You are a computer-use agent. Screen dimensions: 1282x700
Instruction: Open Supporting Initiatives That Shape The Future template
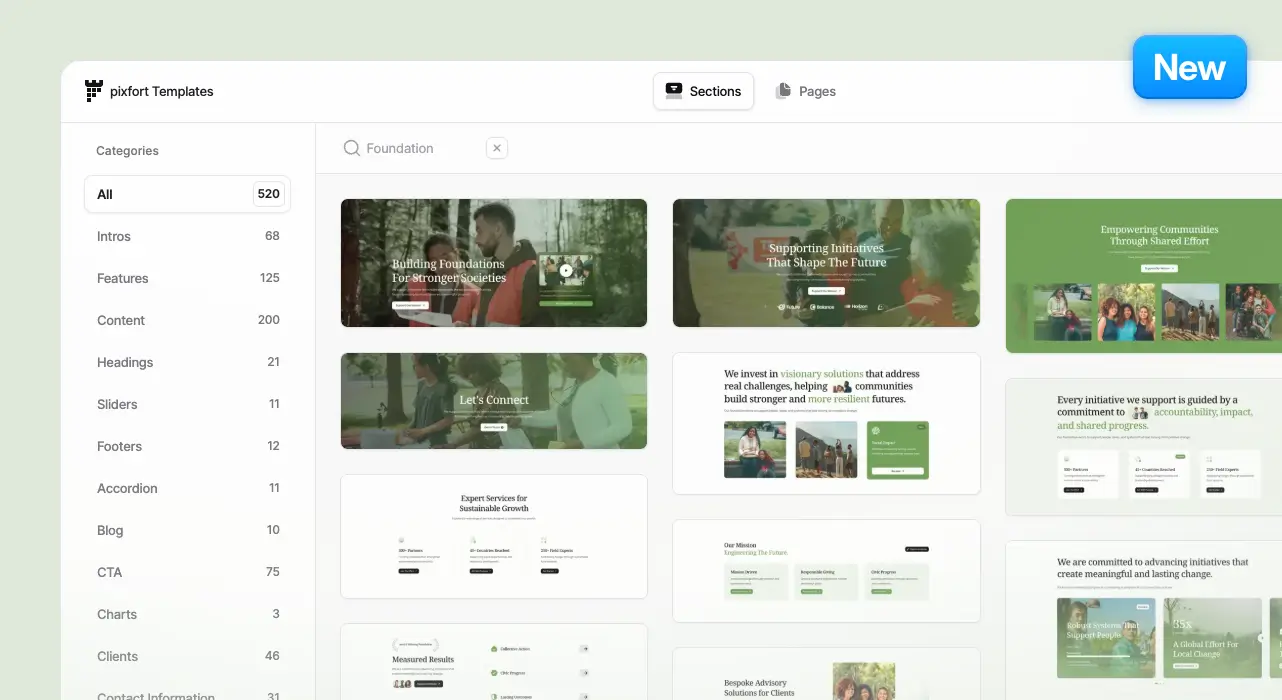pos(826,263)
